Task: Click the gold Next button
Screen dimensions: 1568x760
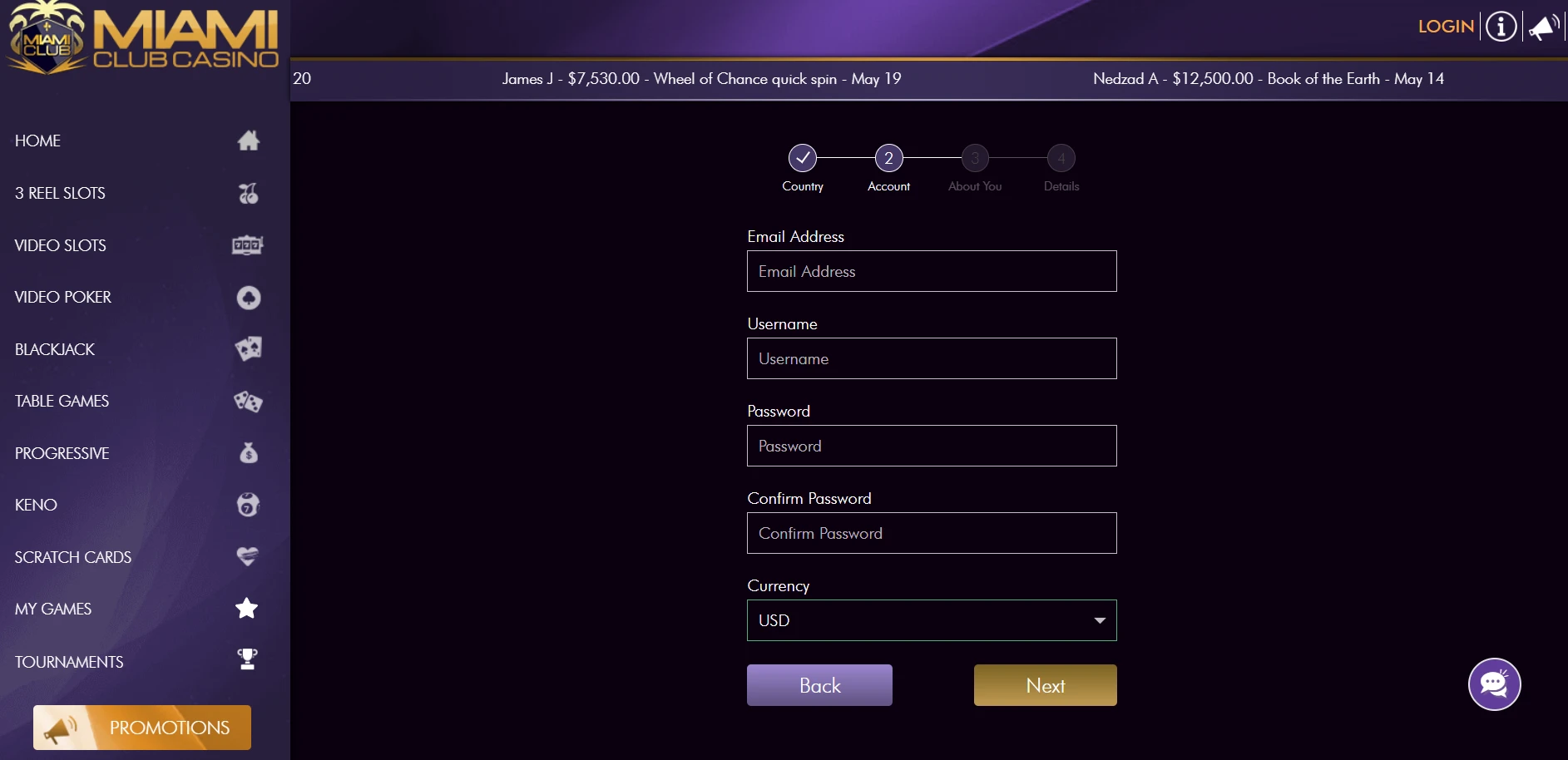Action: pos(1046,685)
